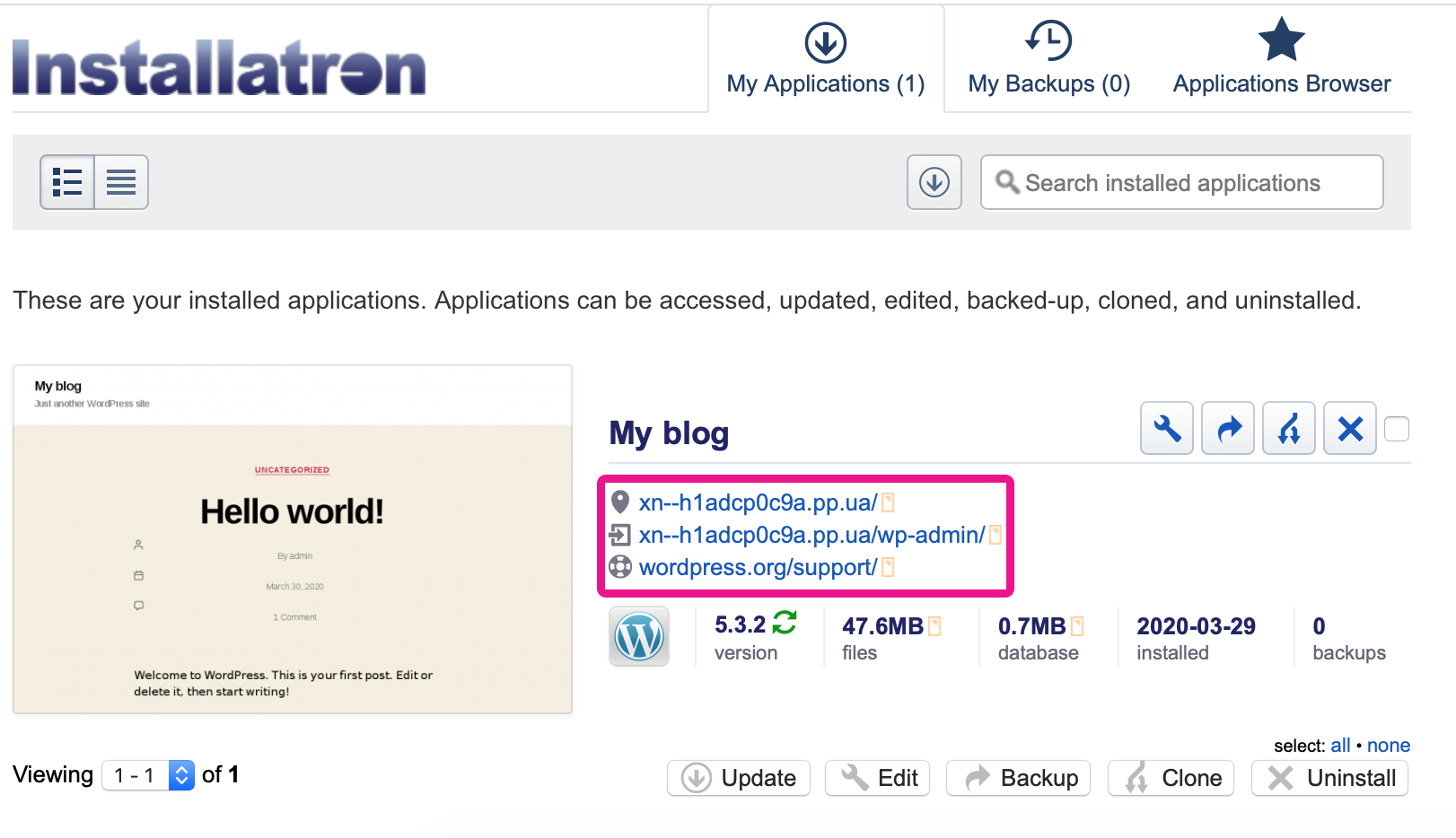Click the clone icon beside My blog
Image resolution: width=1456 pixels, height=838 pixels.
(x=1288, y=429)
